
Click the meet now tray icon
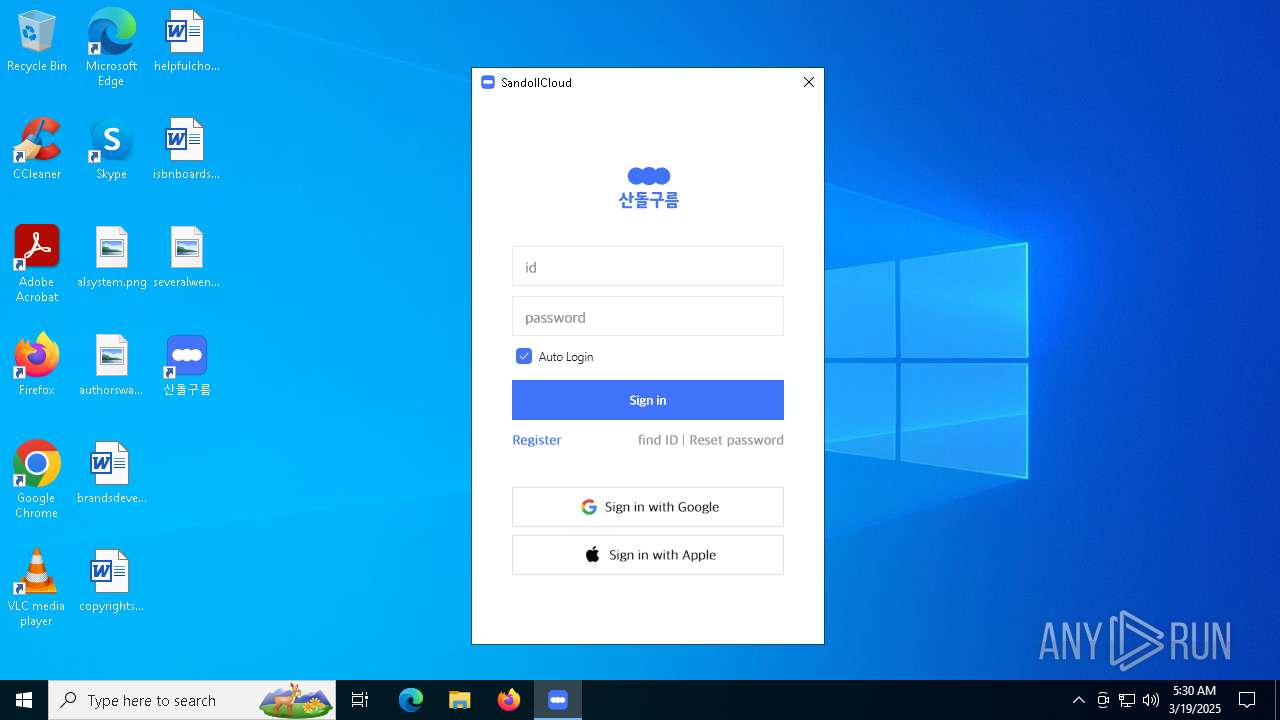1103,700
